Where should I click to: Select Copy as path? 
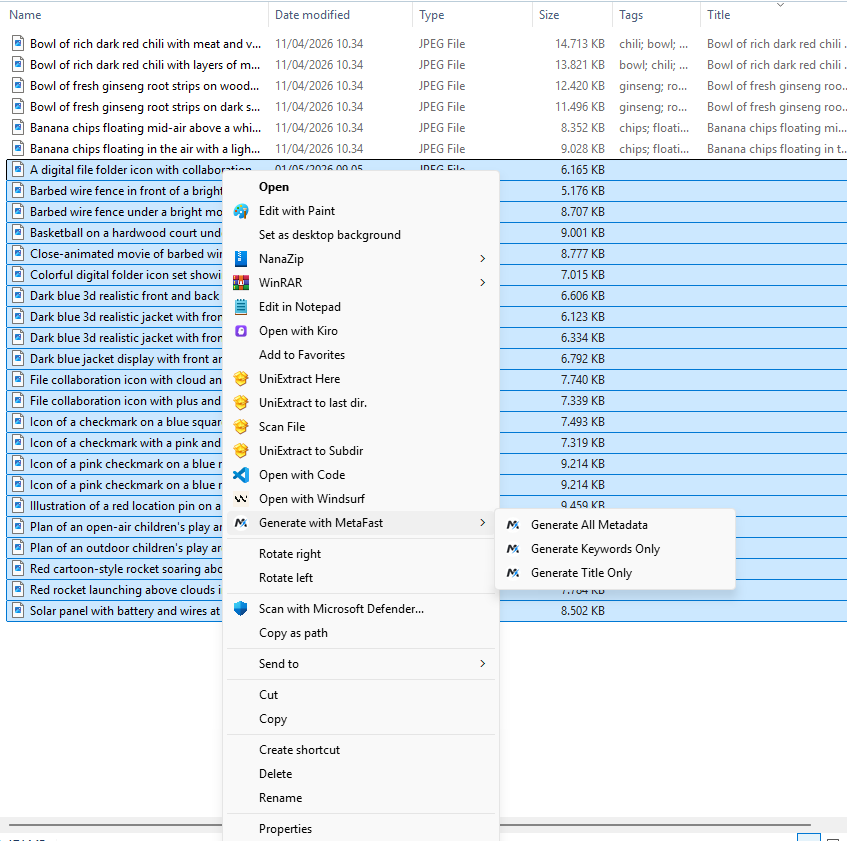[361, 633]
